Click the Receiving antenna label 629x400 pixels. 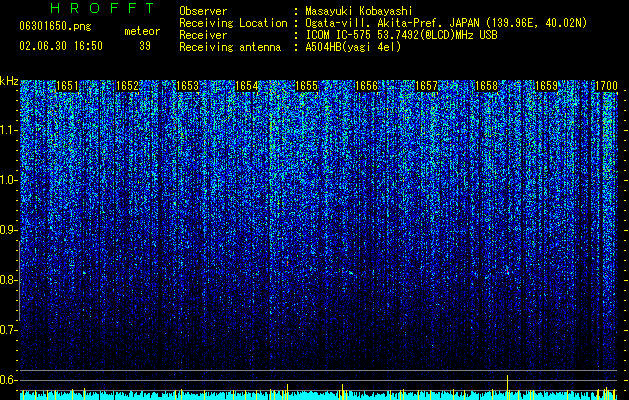(x=230, y=47)
